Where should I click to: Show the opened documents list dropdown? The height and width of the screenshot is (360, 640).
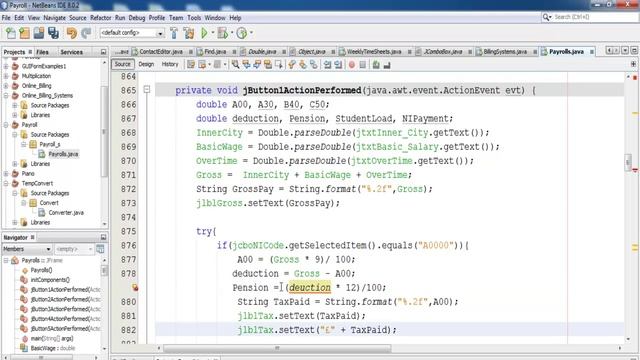(625, 51)
